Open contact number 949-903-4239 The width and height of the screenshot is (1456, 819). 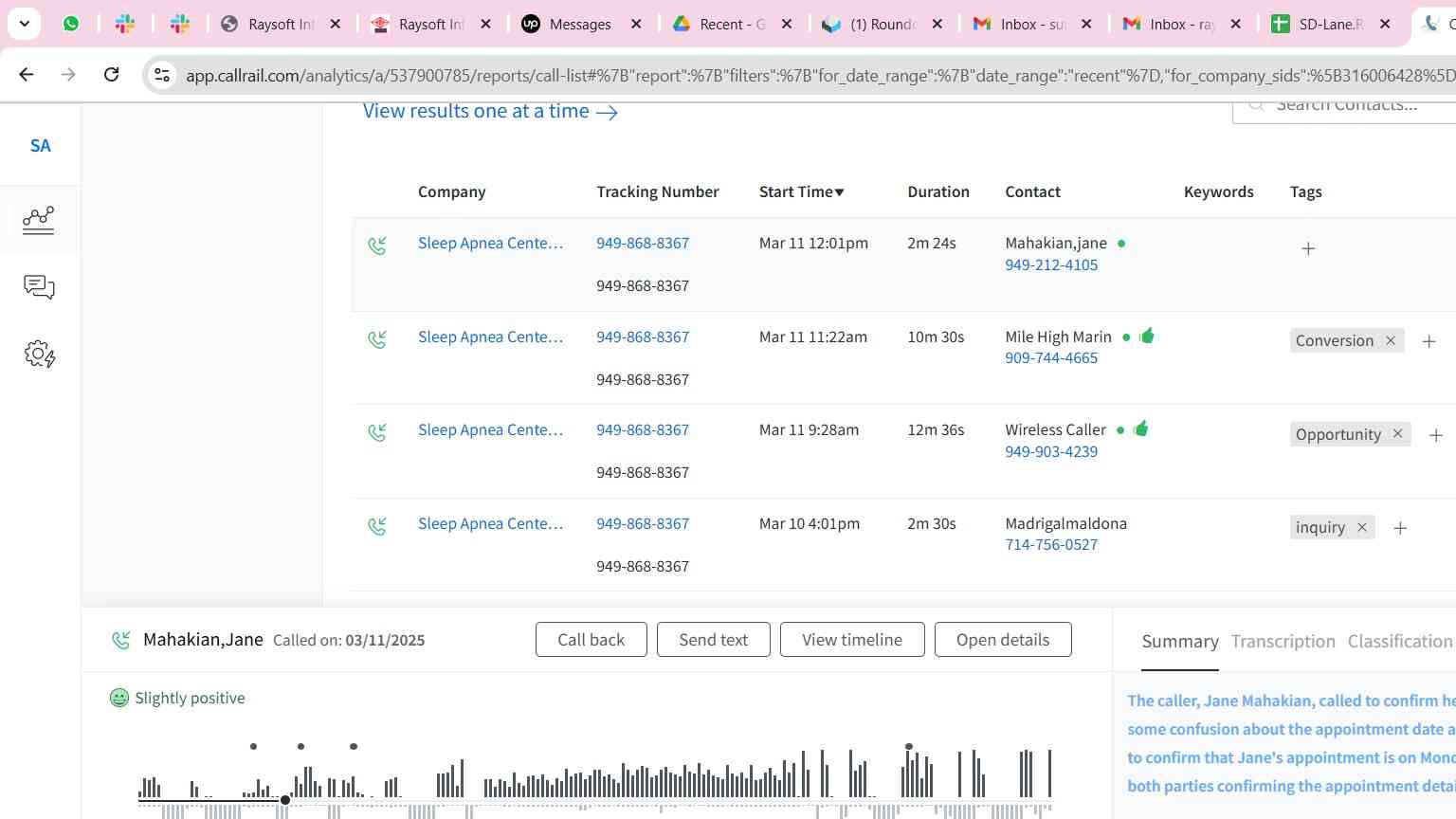point(1051,451)
